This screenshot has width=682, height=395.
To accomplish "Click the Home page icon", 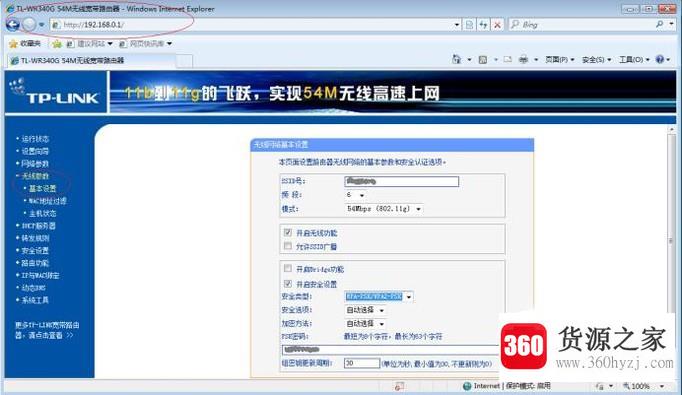I will point(456,59).
